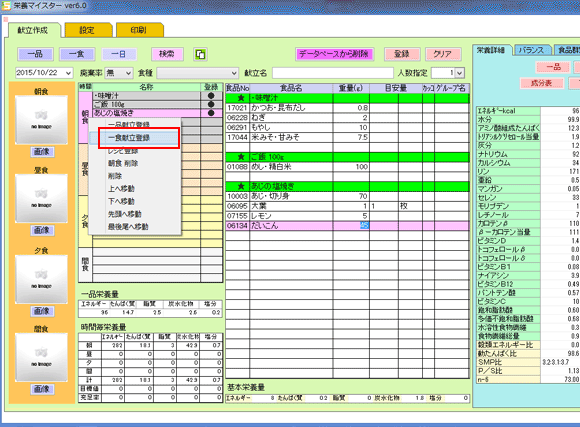Click the ビタミンC row in nutrition details

tap(528, 302)
